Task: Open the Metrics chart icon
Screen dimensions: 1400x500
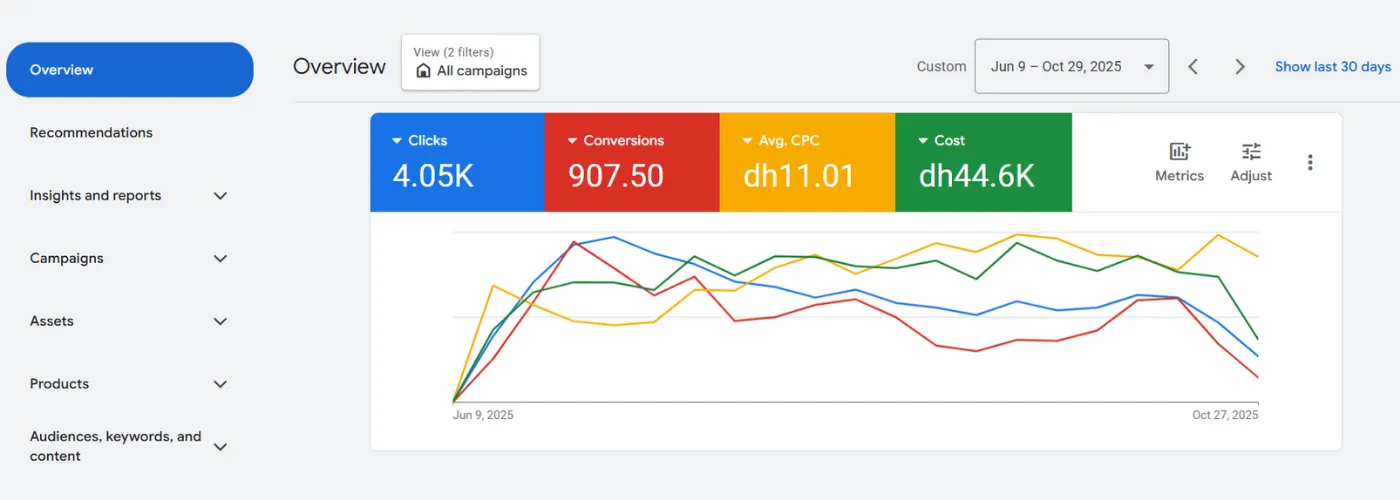Action: 1180,152
